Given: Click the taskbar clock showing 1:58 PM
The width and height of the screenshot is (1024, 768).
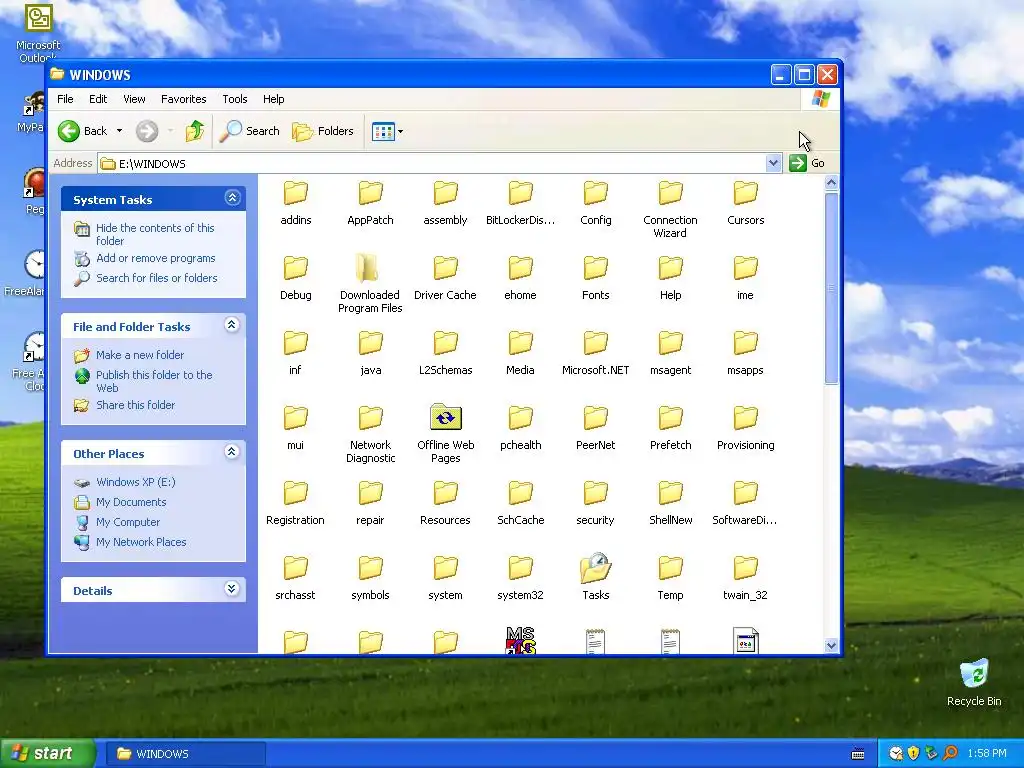Looking at the screenshot, I should pyautogui.click(x=987, y=754).
